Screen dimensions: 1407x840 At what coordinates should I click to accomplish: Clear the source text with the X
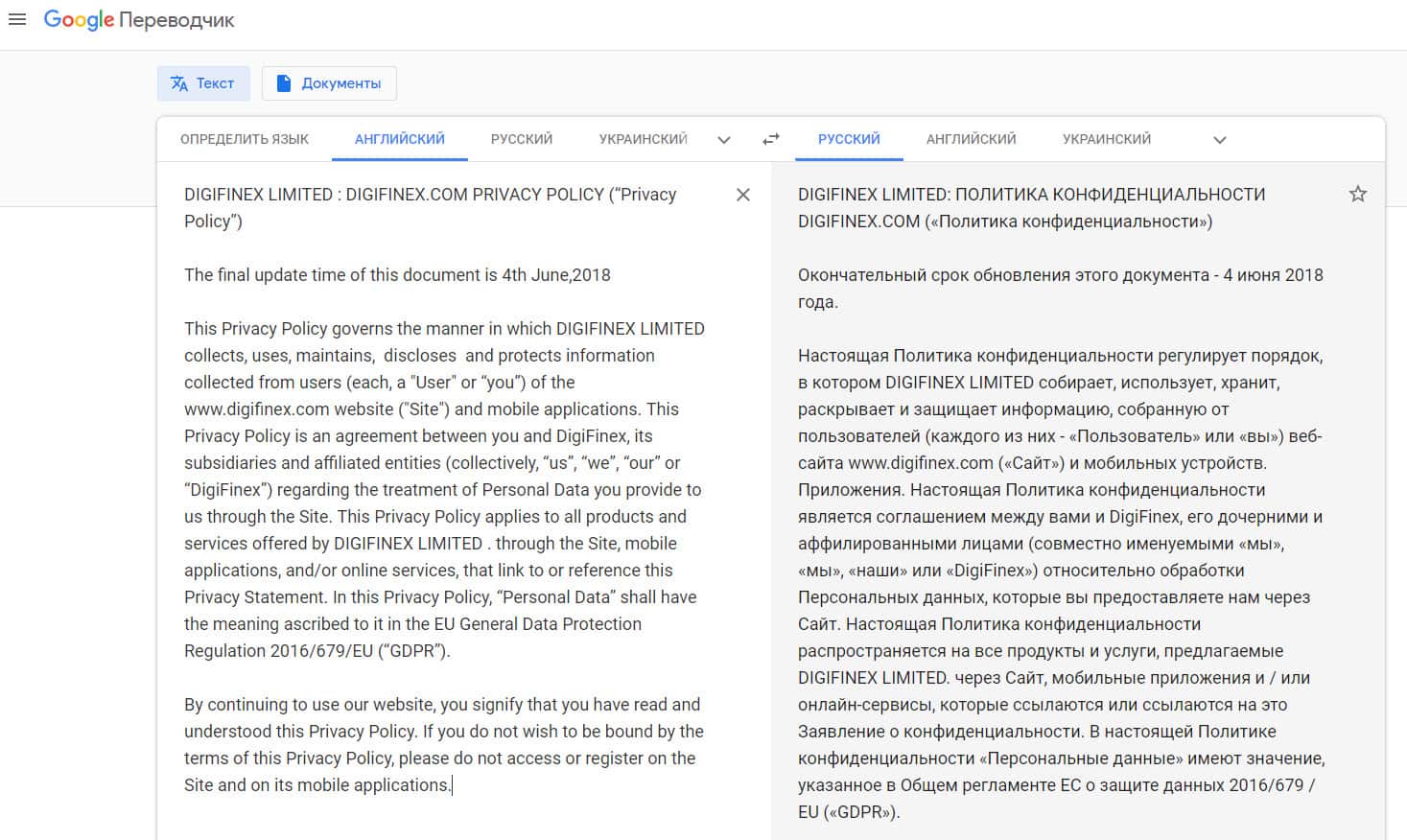743,195
